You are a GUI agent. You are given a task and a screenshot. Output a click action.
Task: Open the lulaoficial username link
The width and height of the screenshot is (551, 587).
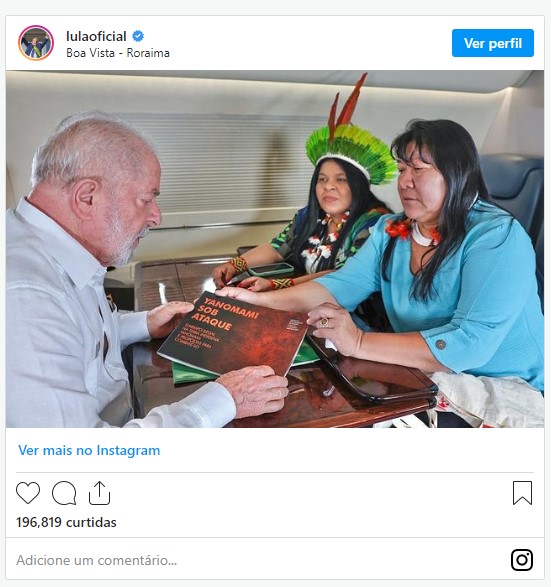(96, 36)
